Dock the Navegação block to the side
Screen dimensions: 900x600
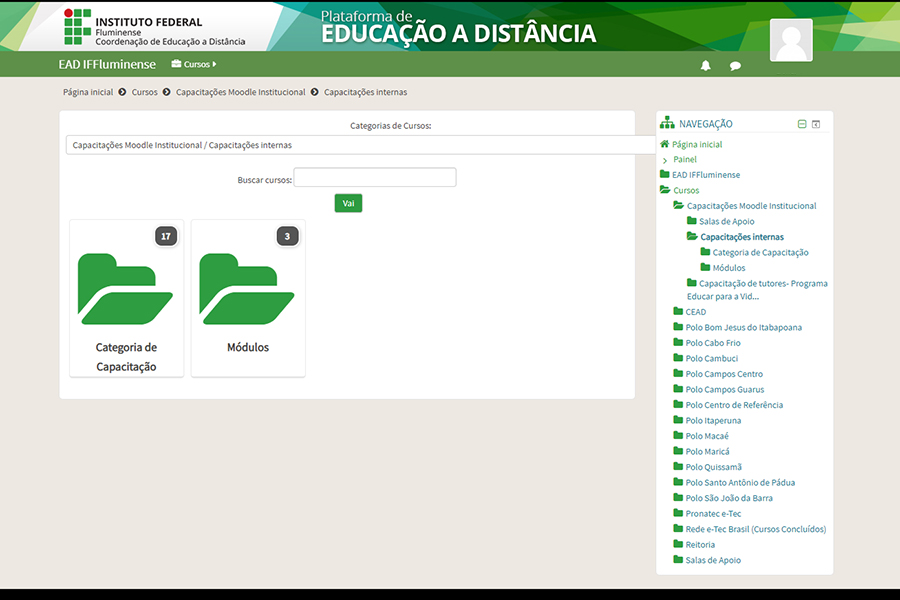[816, 124]
